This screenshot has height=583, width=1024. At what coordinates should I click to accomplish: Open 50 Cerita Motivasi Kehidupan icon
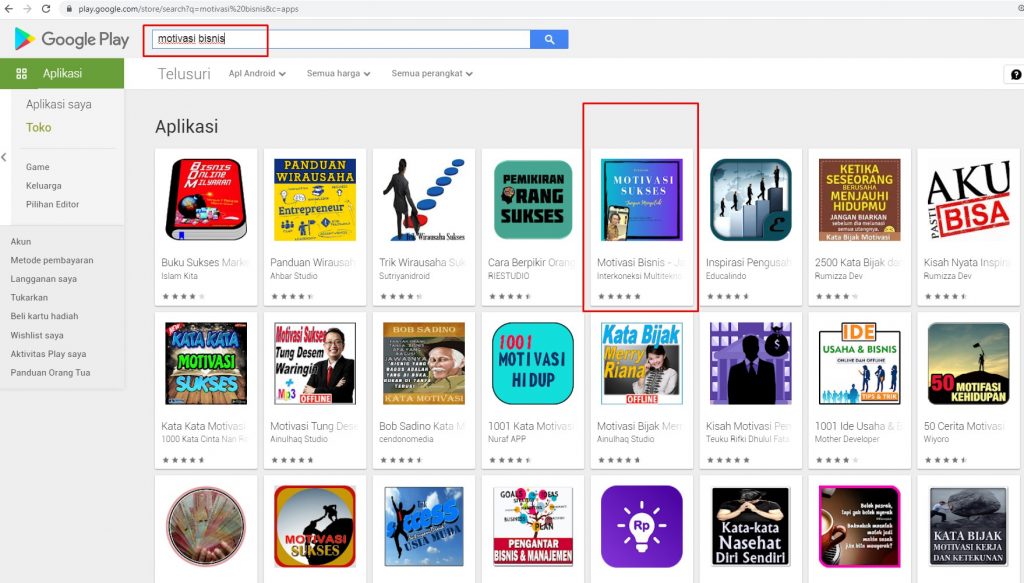click(x=968, y=363)
